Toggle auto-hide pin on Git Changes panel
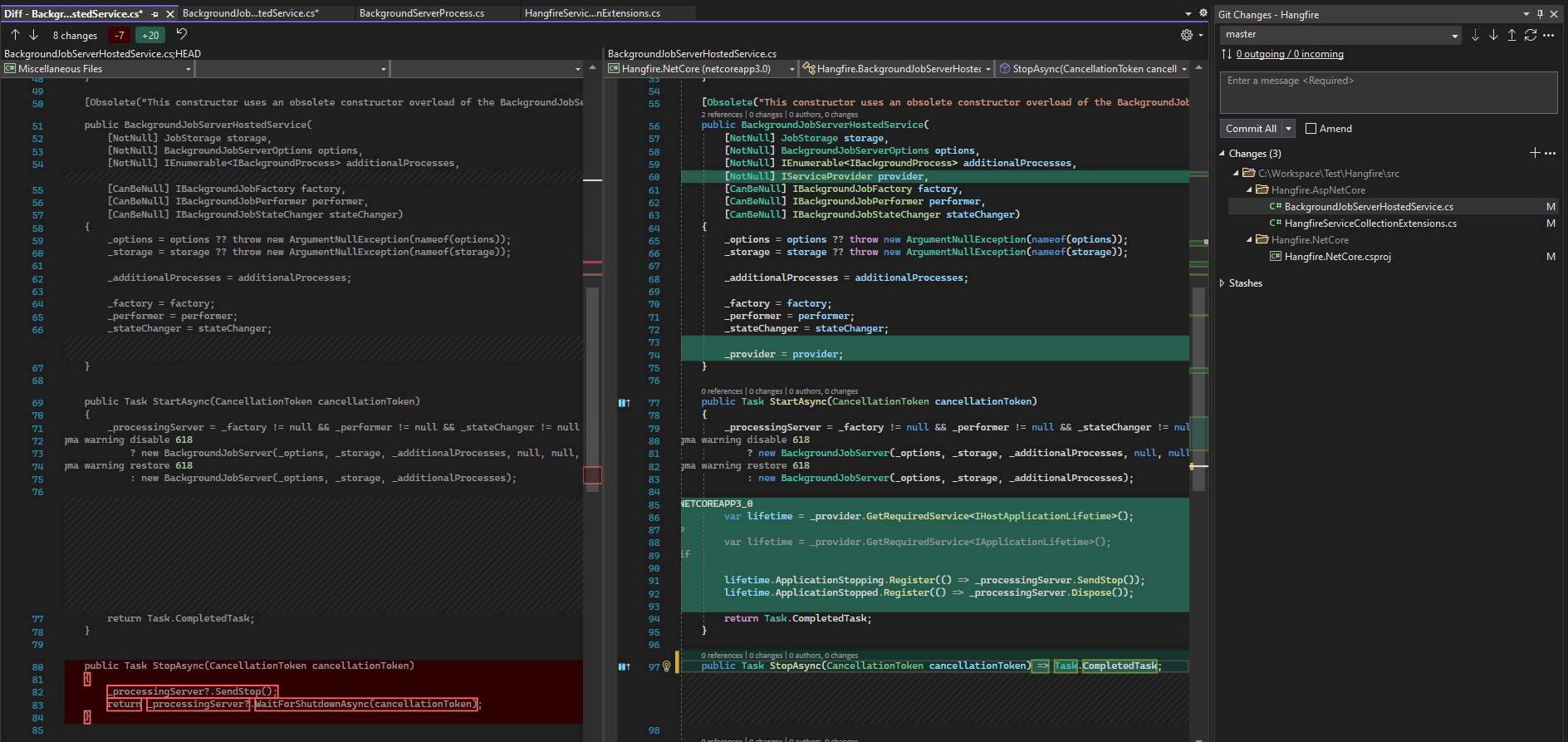1568x742 pixels. 1540,14
